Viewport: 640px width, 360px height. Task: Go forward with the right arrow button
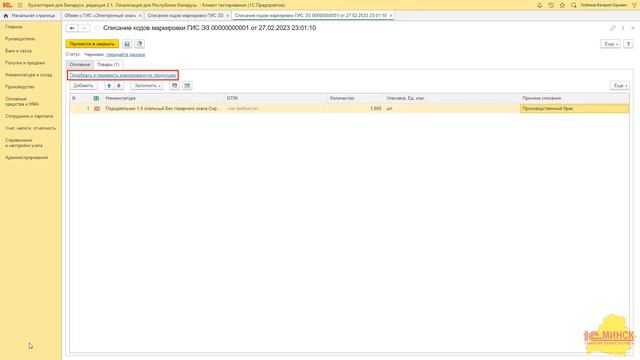[x=84, y=28]
